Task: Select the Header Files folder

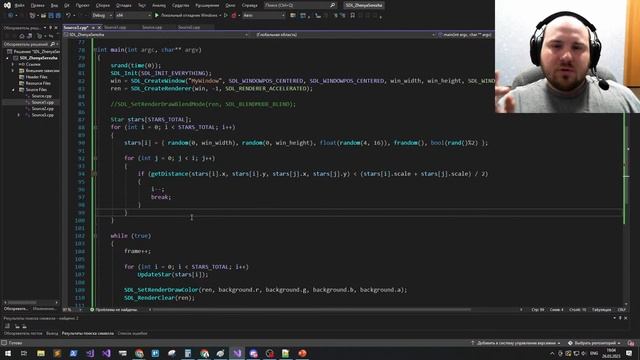Action: 36,77
